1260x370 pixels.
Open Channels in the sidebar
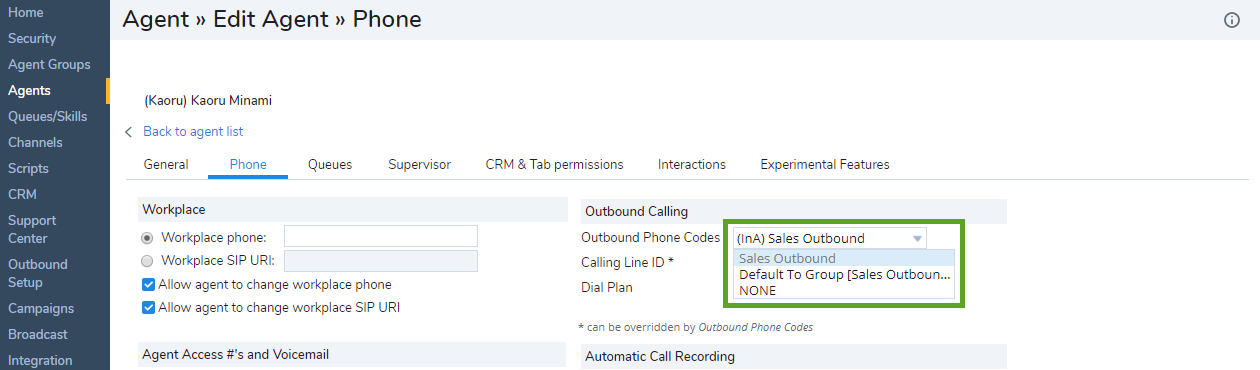click(x=35, y=142)
